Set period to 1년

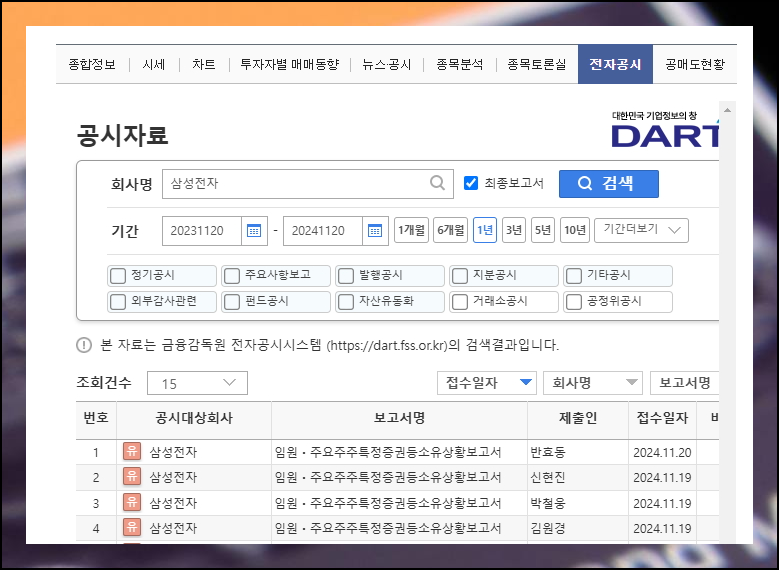coord(485,230)
